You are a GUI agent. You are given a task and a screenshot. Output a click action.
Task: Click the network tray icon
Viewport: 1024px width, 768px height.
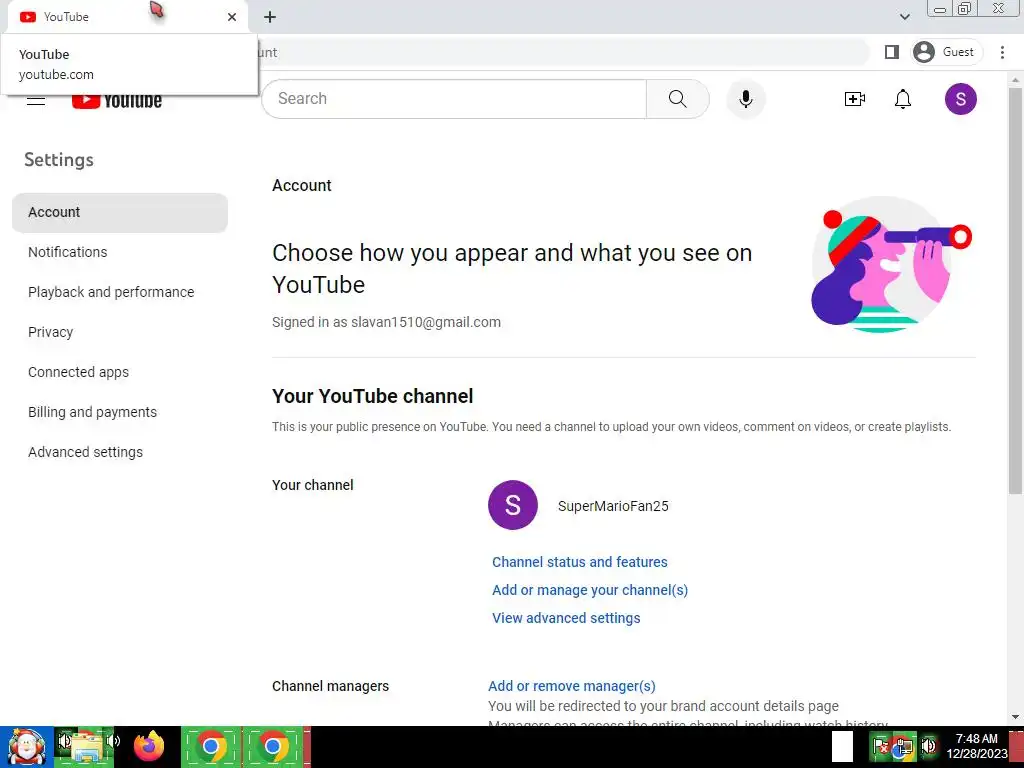tap(903, 746)
